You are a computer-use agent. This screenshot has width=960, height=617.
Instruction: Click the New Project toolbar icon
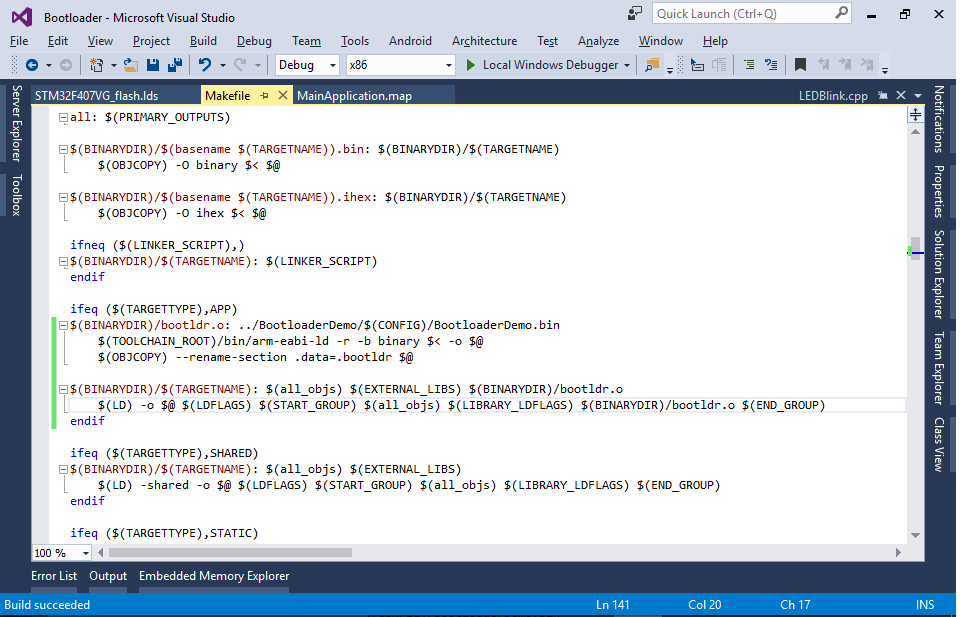tap(96, 65)
